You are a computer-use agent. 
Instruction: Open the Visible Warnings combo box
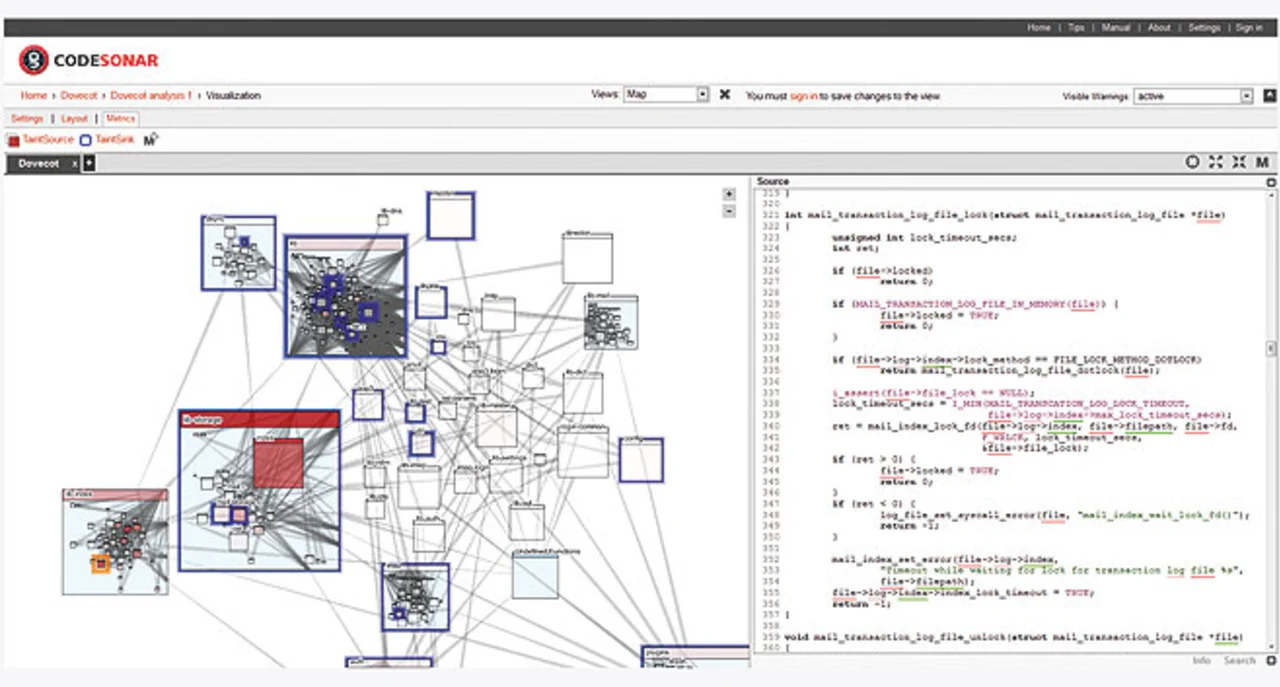click(x=1194, y=96)
